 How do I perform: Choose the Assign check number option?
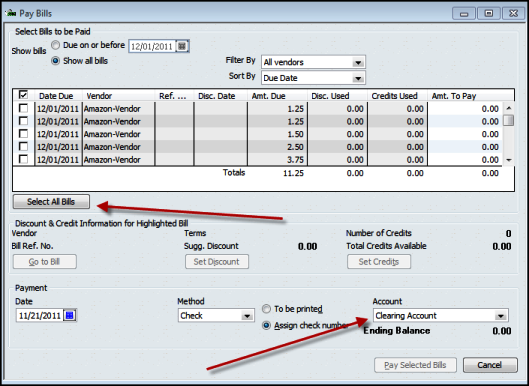pyautogui.click(x=267, y=325)
